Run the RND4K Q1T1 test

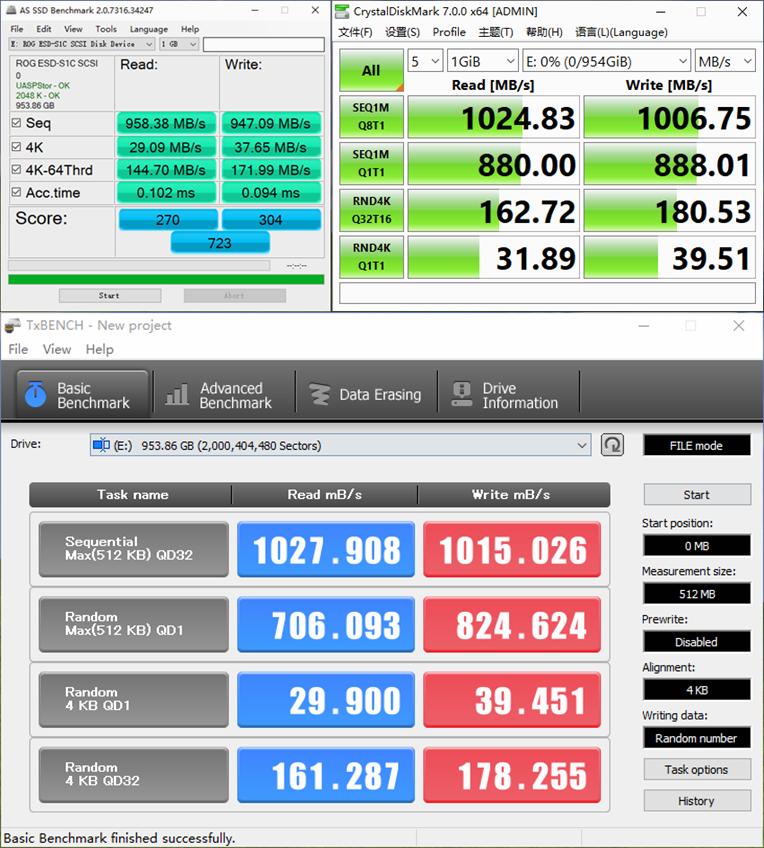371,256
